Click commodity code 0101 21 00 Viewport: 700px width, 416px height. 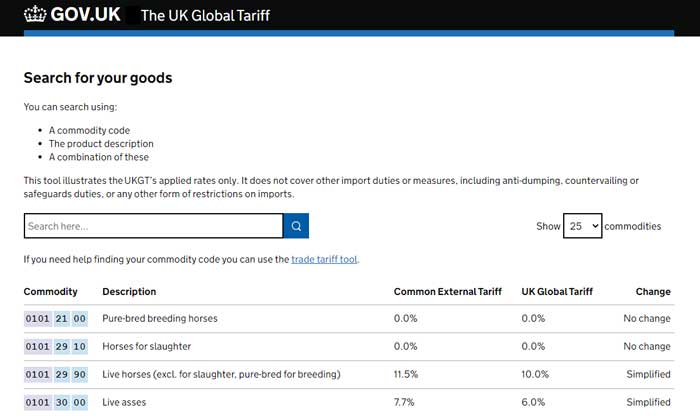[56, 319]
